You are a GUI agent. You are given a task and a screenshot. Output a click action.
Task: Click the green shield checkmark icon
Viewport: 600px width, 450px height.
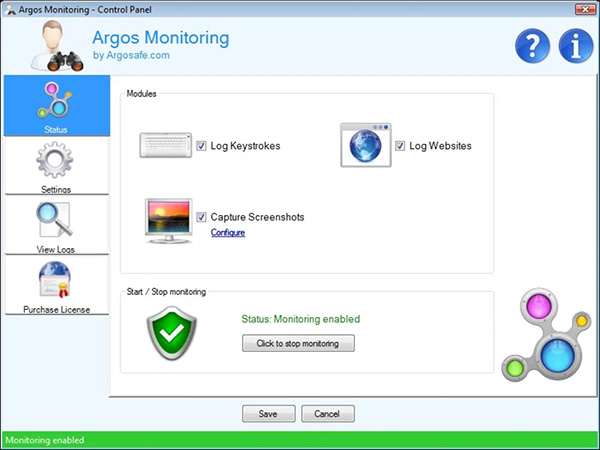point(172,333)
